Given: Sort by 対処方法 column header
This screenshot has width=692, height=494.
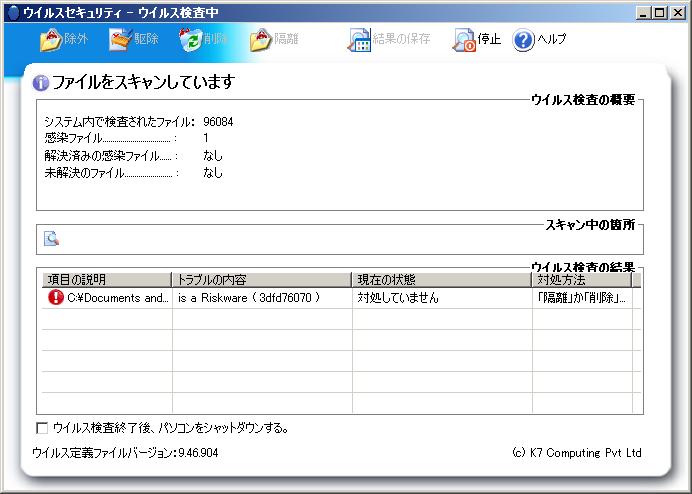Looking at the screenshot, I should [582, 279].
